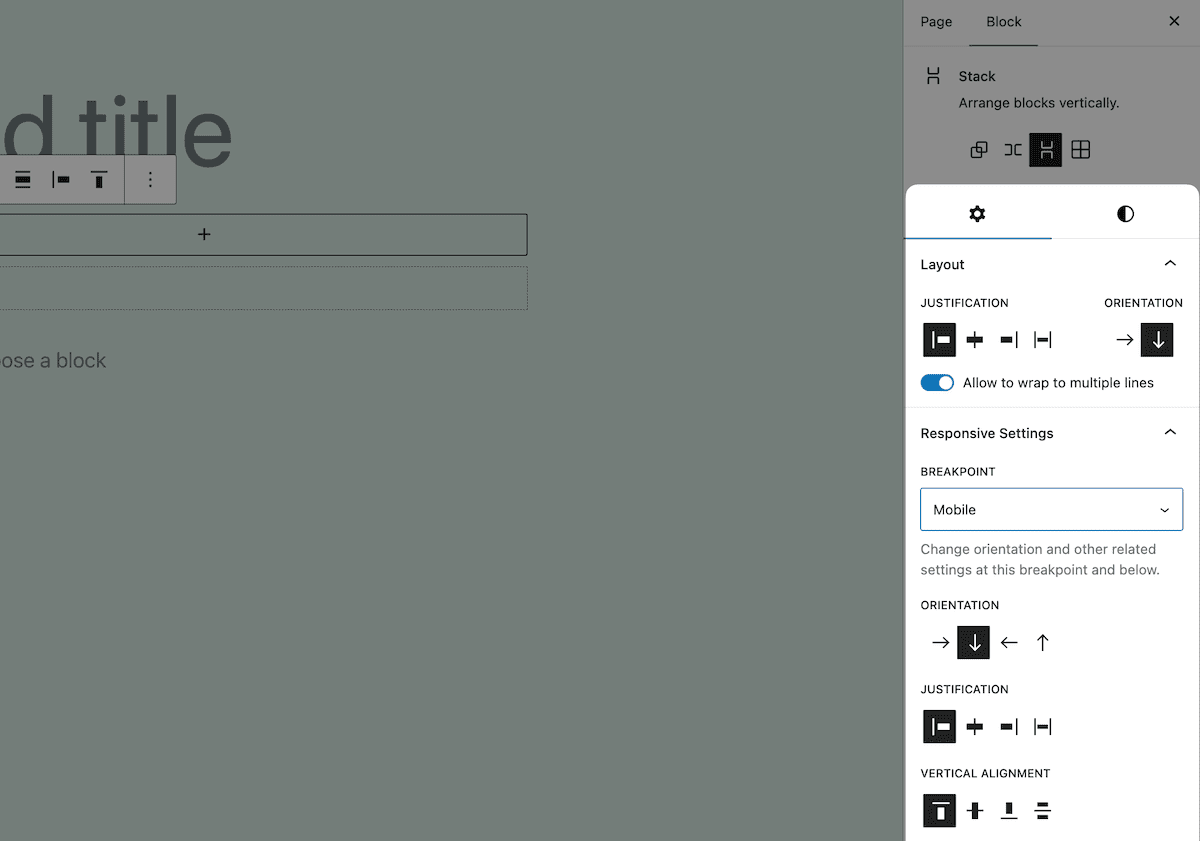
Task: Open the Styles half-circle tab
Action: pyautogui.click(x=1125, y=214)
